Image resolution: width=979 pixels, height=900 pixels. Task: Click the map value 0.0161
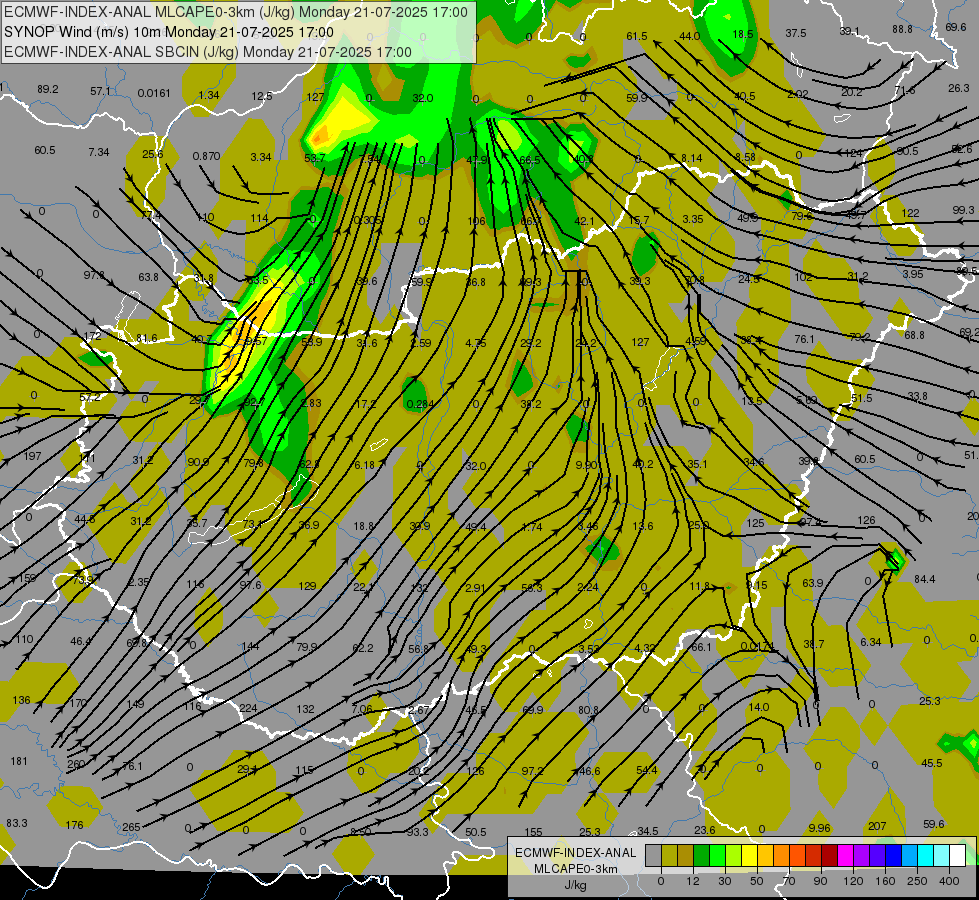(x=154, y=93)
